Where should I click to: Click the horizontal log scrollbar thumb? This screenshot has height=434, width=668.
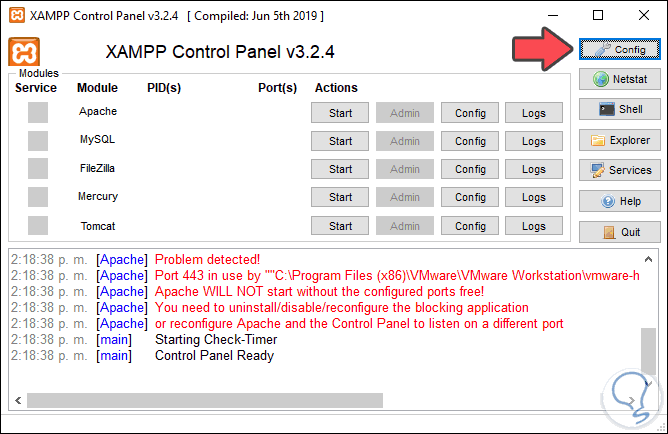coord(205,400)
